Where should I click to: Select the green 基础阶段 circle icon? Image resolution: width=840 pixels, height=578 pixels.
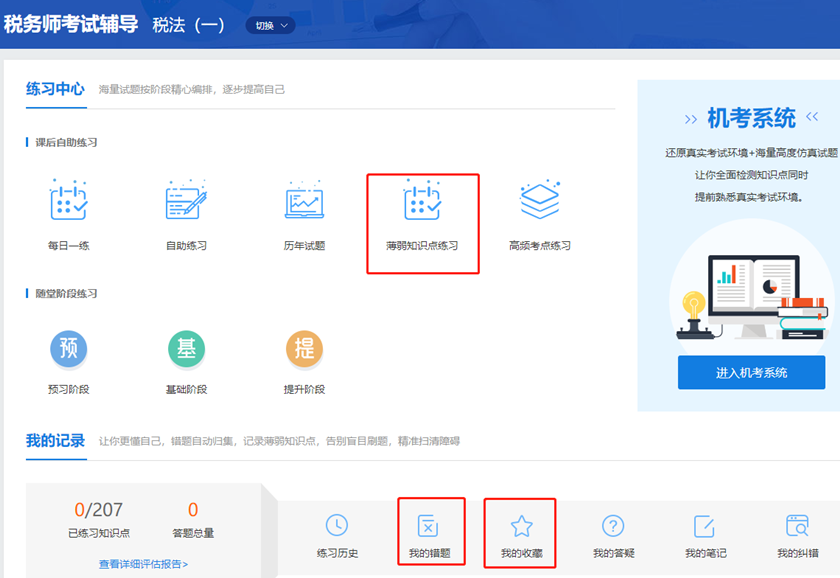pos(186,348)
